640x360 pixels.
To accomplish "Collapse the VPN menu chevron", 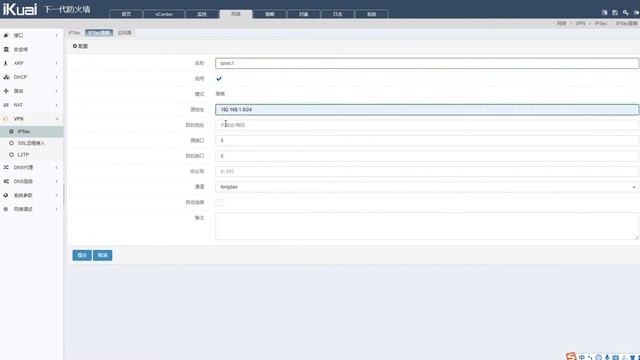I will pos(57,119).
